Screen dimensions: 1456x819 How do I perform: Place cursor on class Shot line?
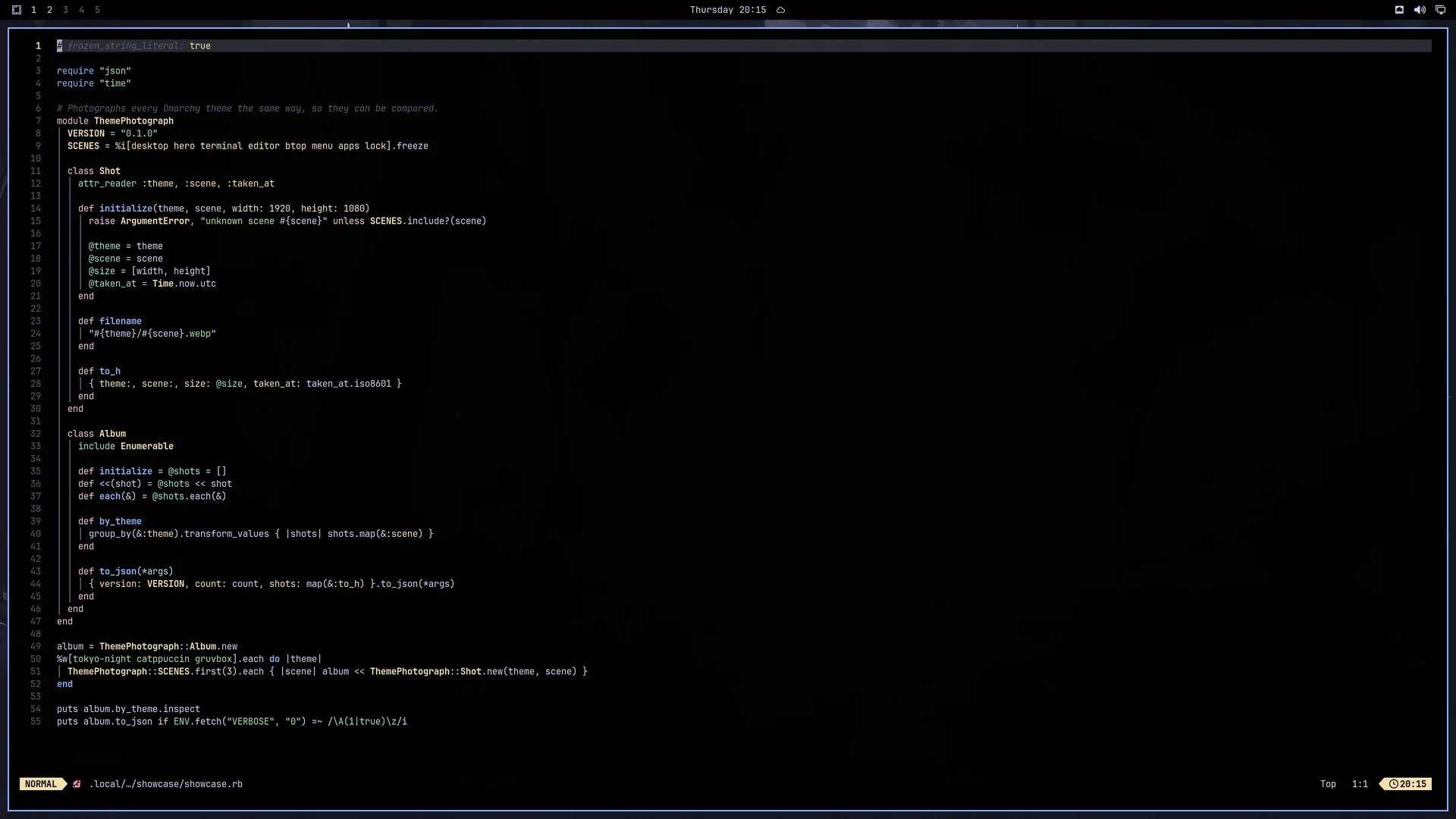coord(94,171)
